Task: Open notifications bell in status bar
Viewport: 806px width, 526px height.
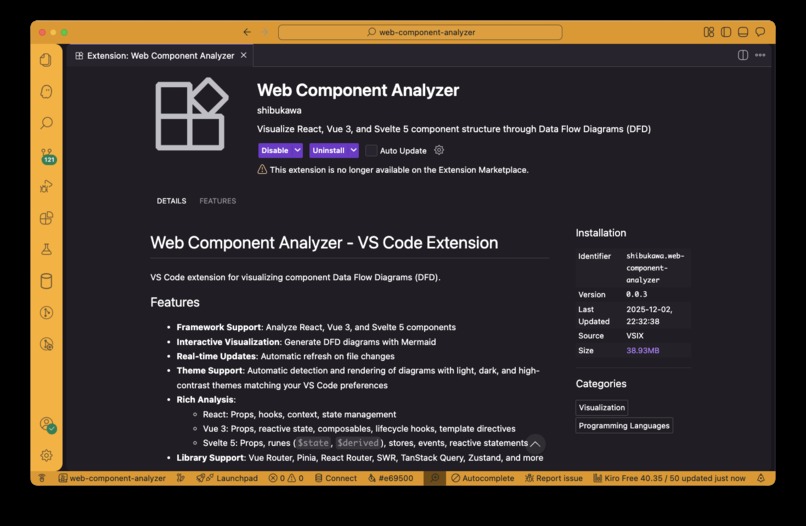Action: [761, 478]
